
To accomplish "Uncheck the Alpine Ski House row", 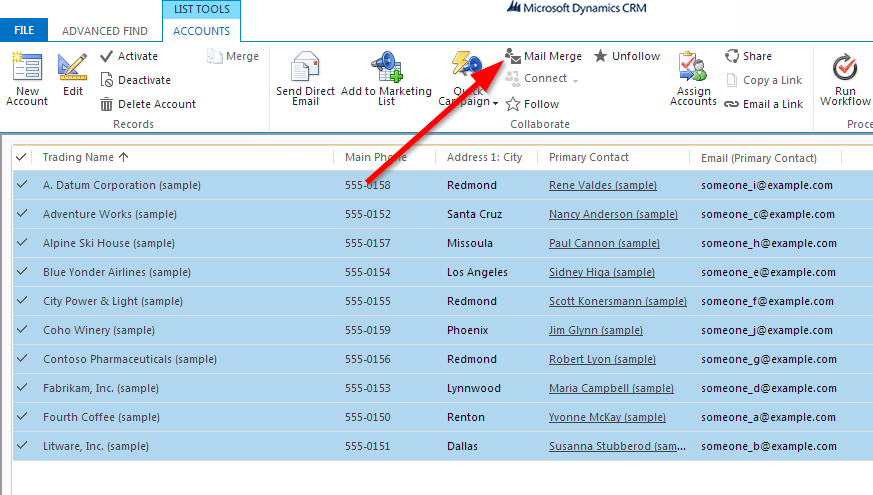I will (22, 242).
